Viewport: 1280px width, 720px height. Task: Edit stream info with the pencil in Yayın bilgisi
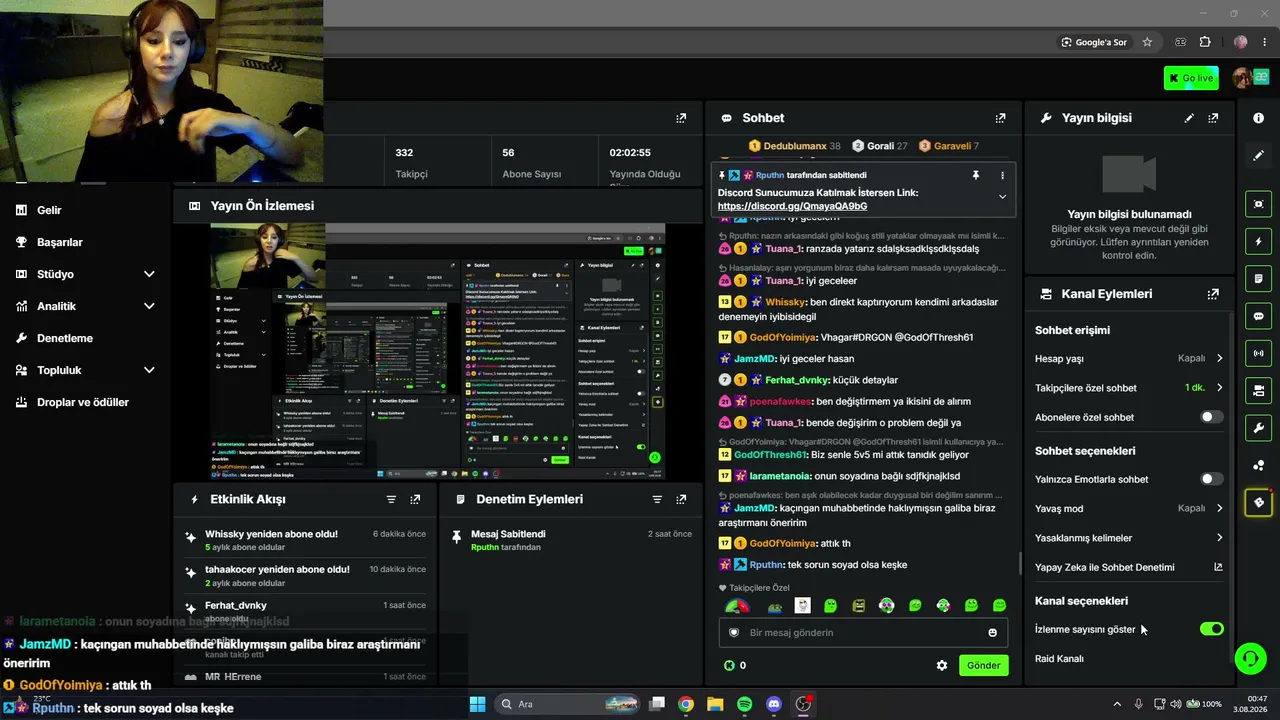(1189, 118)
